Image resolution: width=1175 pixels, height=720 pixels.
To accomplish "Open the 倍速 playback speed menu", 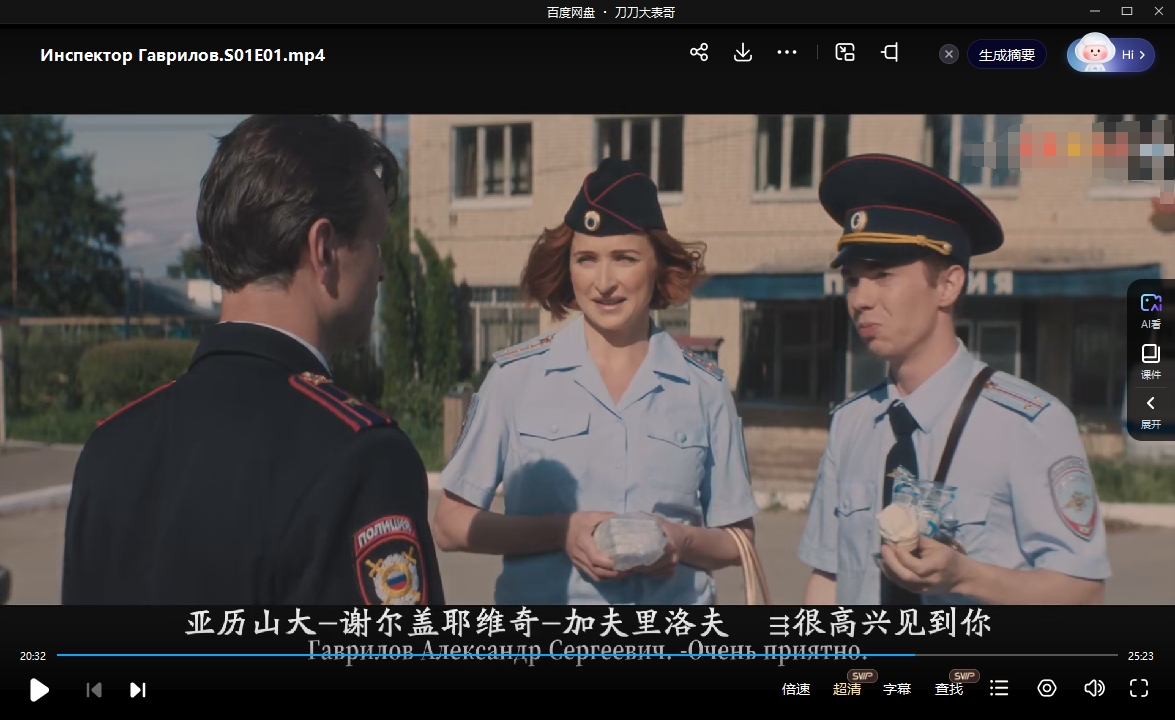I will [x=796, y=689].
